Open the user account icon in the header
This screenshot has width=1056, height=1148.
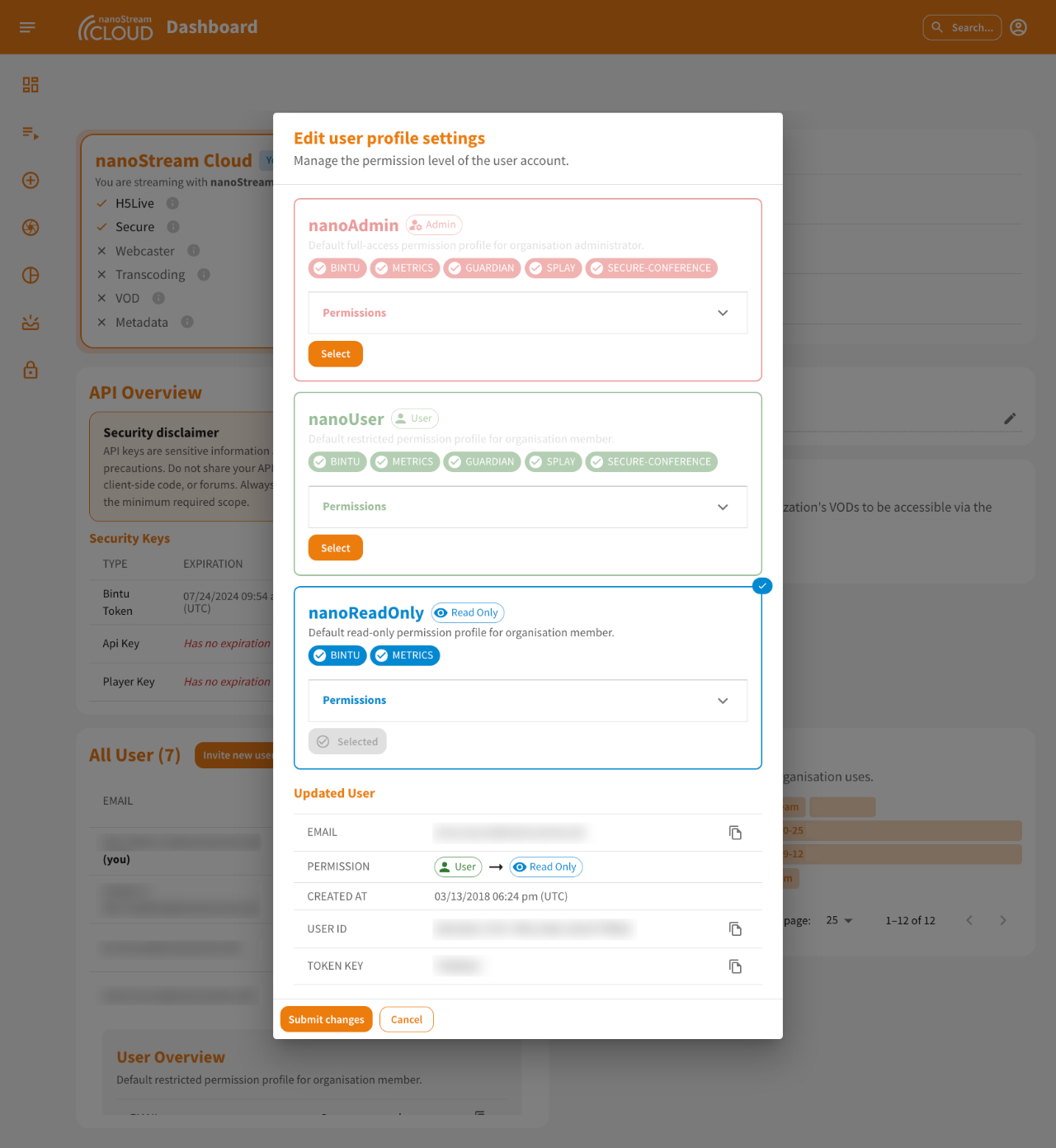pyautogui.click(x=1019, y=27)
